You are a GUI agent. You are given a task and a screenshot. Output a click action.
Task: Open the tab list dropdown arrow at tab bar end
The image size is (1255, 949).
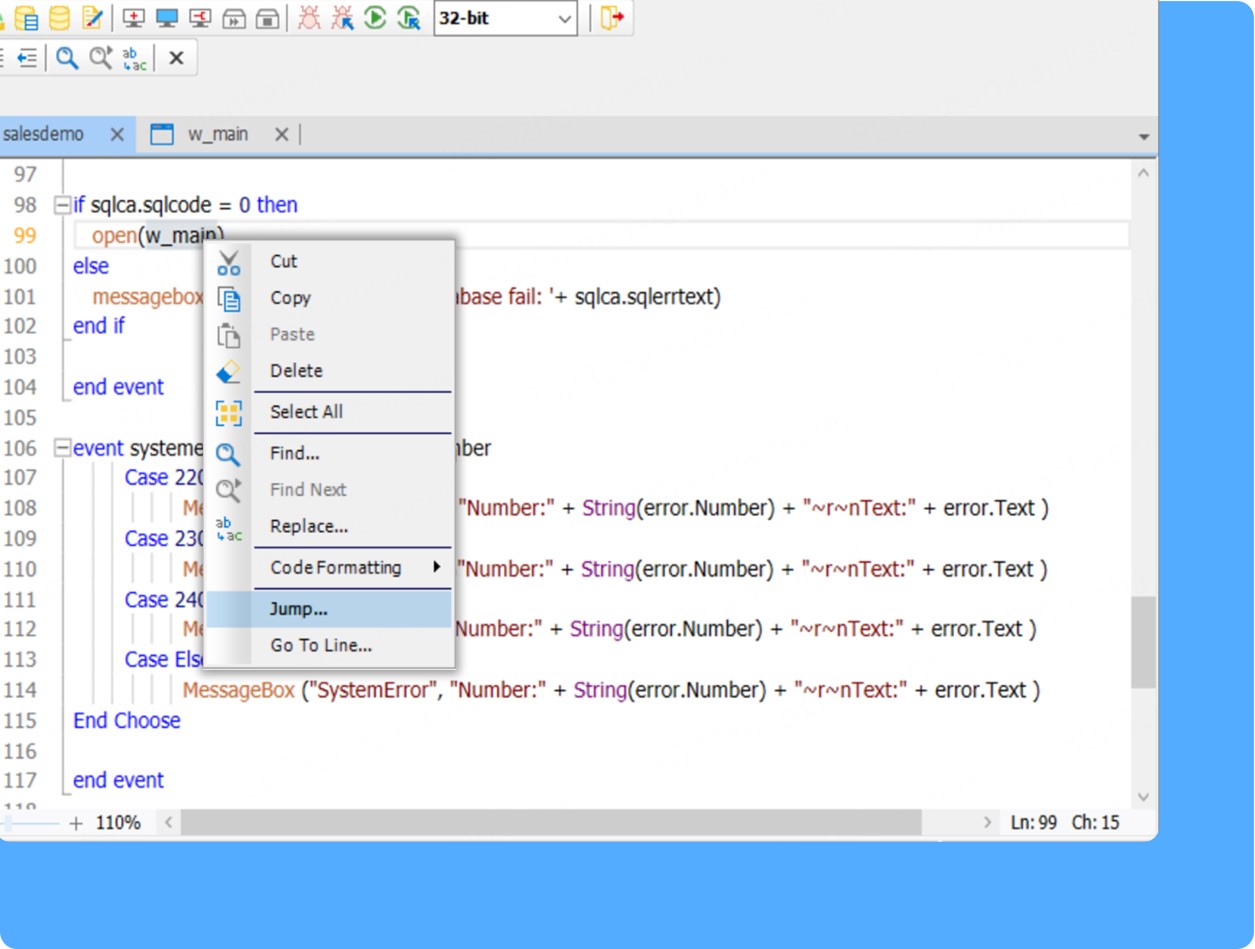point(1144,136)
